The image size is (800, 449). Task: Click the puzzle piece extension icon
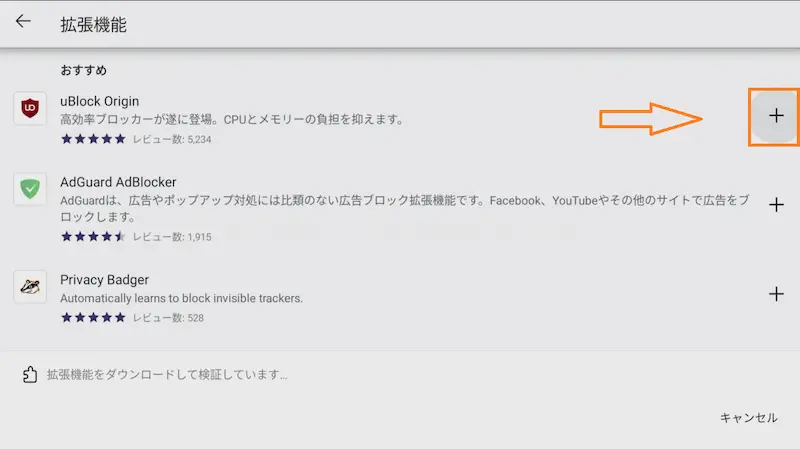[x=30, y=375]
